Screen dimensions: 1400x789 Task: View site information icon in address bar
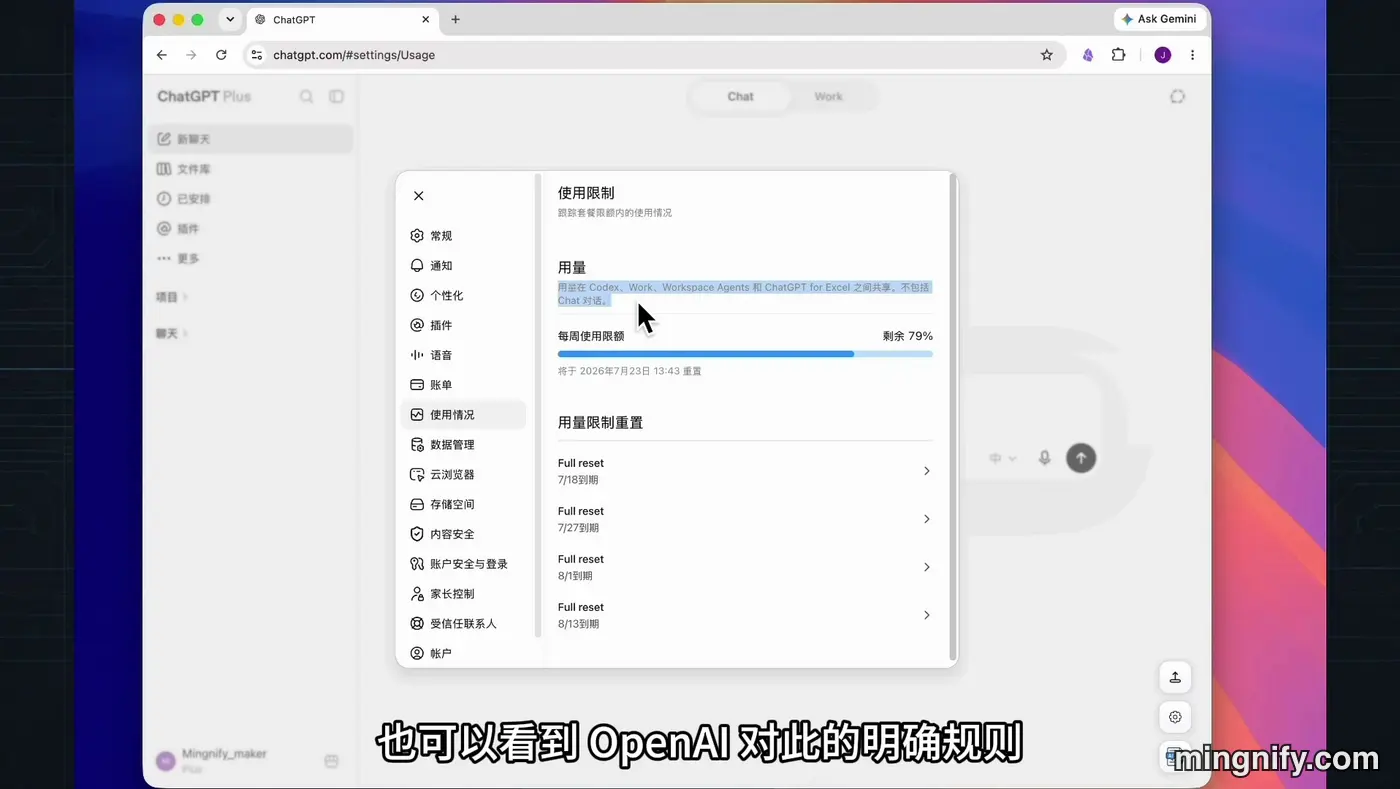click(x=258, y=55)
